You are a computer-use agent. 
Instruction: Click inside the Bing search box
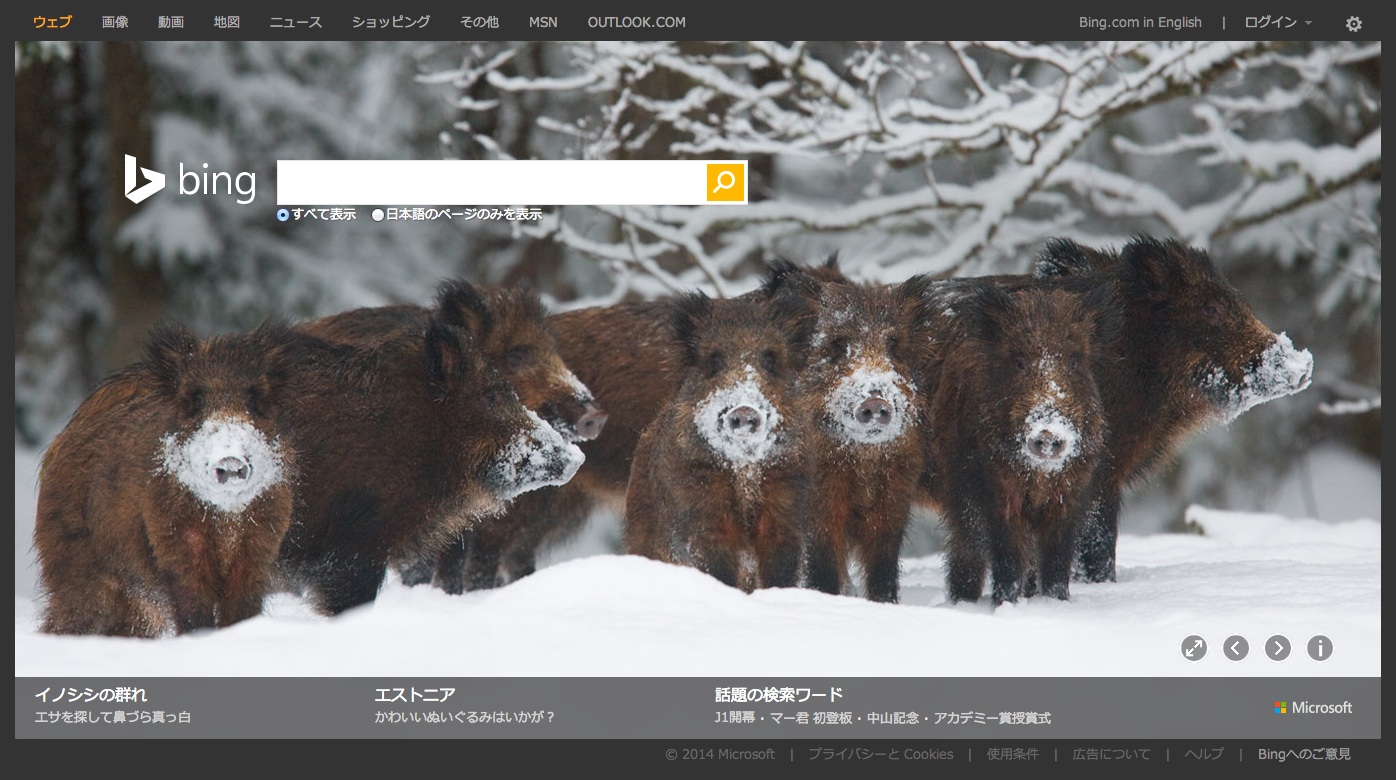tap(490, 182)
